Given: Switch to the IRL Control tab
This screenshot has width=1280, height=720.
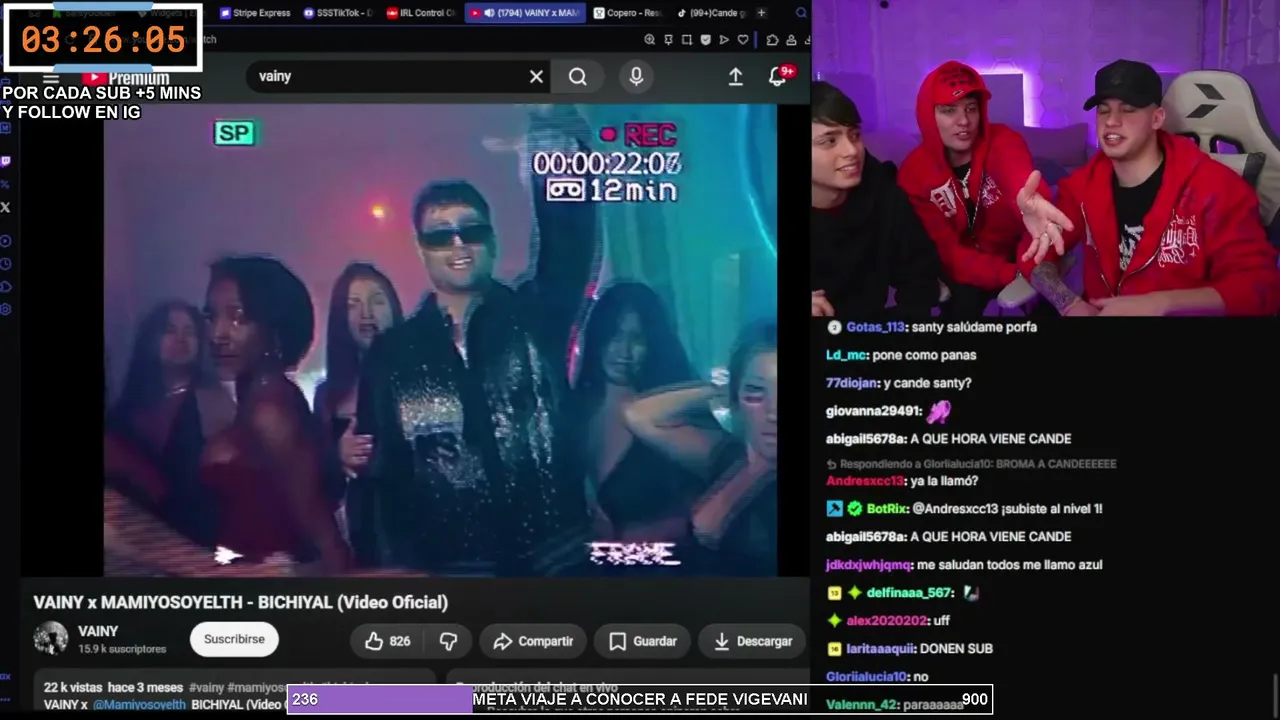Looking at the screenshot, I should pos(420,13).
